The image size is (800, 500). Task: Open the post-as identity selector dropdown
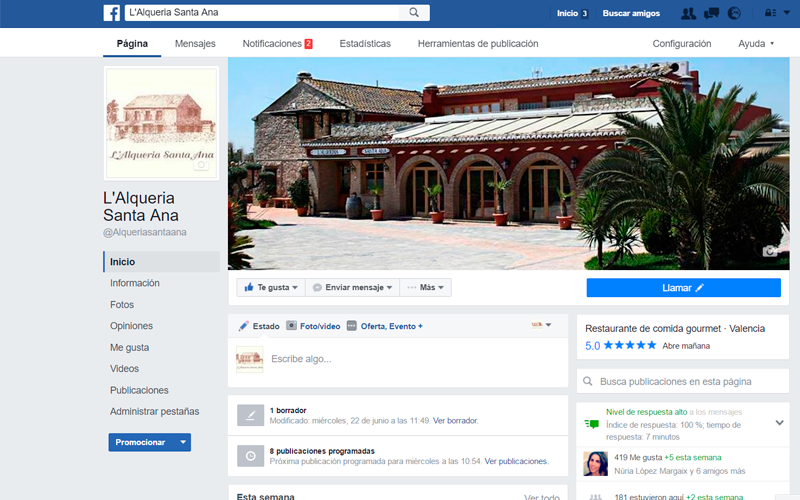(541, 324)
